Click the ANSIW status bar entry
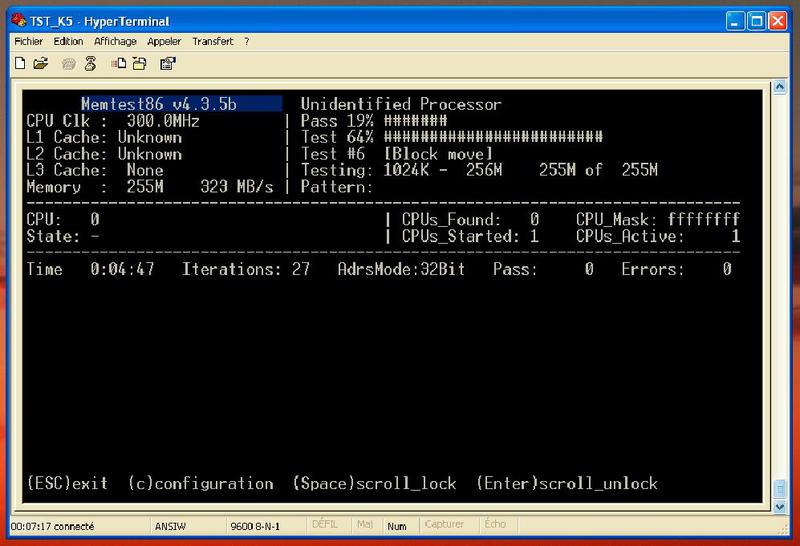The image size is (800, 546). point(170,526)
